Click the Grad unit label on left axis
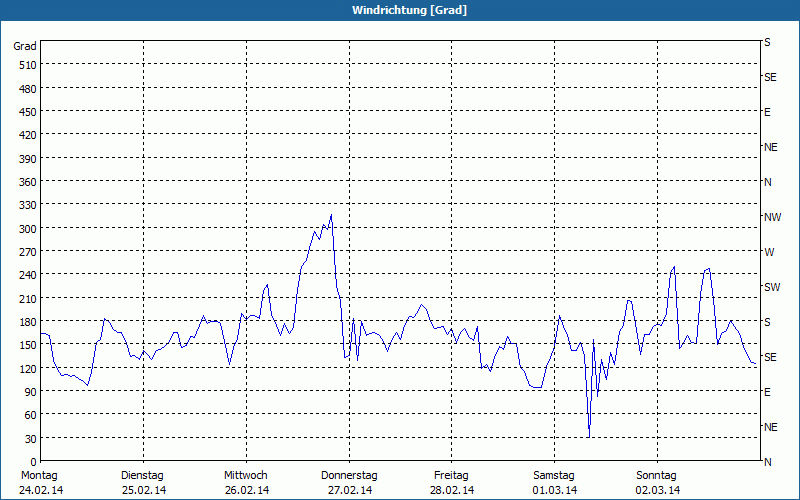 (24, 46)
